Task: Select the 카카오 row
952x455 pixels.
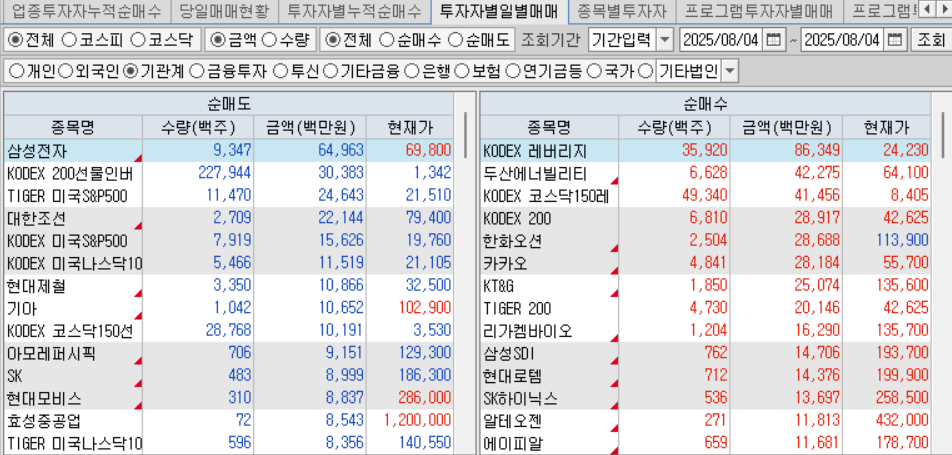Action: 706,263
